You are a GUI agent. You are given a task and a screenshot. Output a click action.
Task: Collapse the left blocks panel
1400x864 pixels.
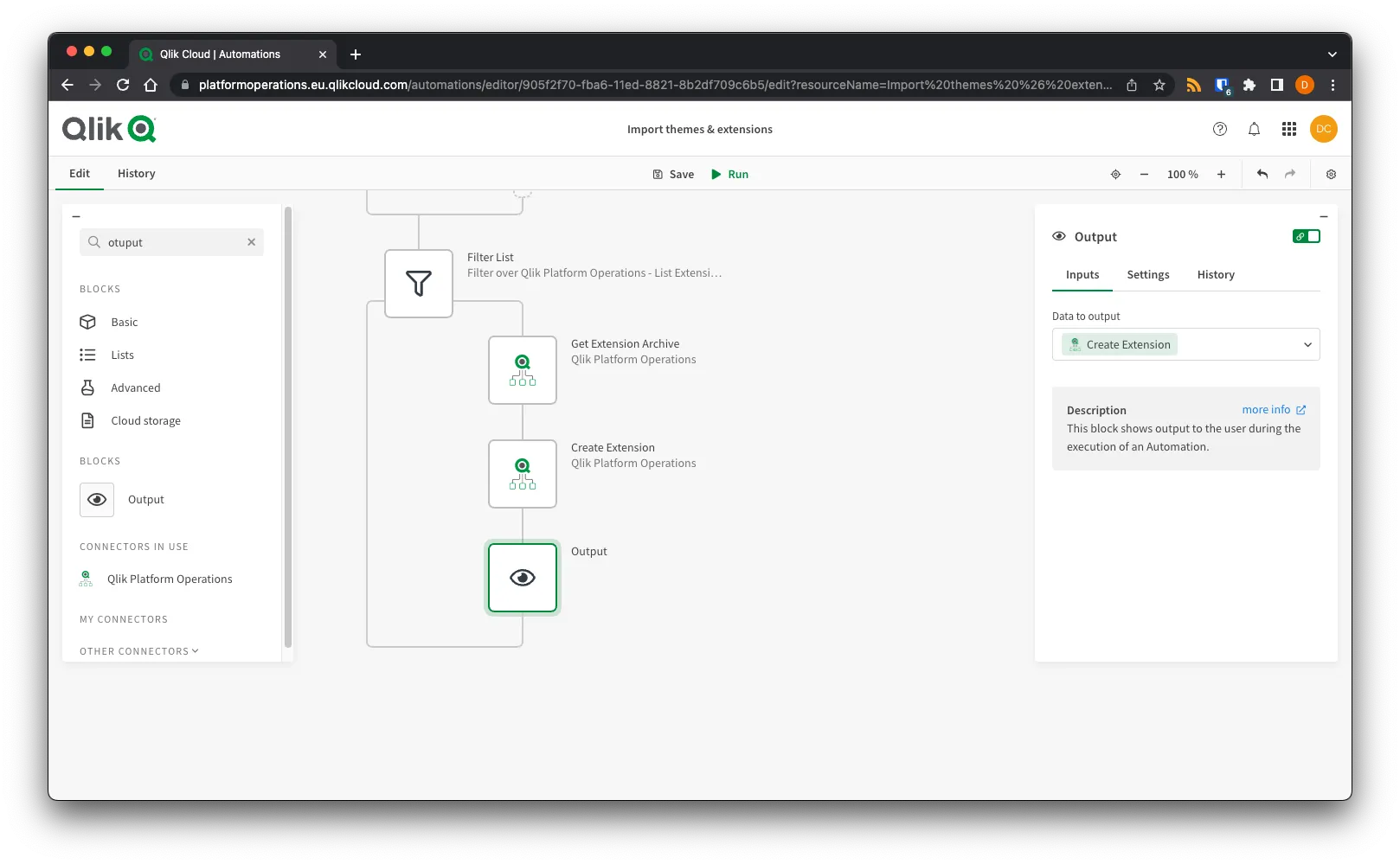pos(76,216)
